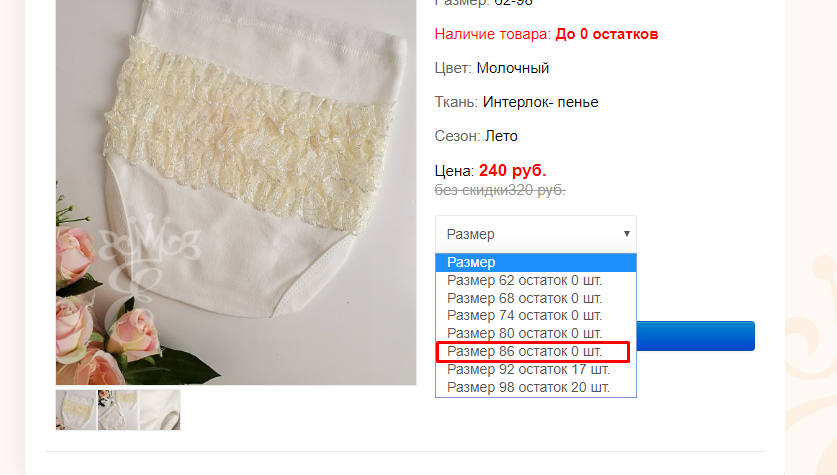Click the red Наличие товара status text

(546, 34)
